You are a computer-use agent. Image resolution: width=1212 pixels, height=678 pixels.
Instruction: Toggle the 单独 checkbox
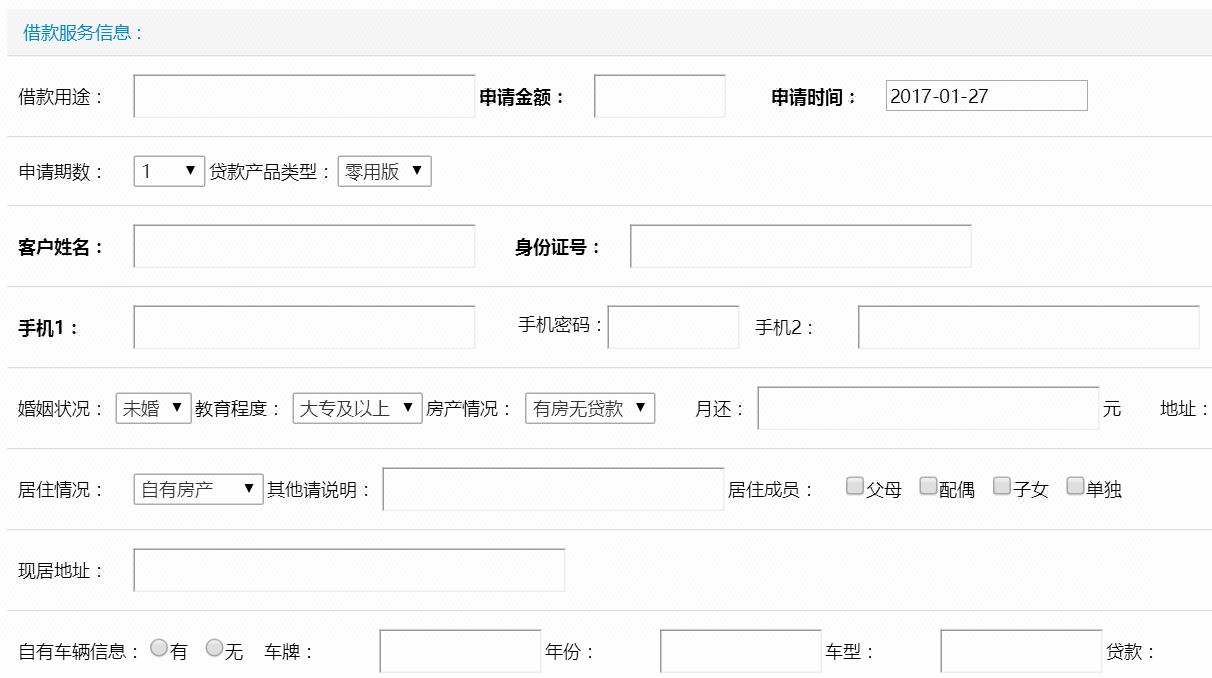[x=1075, y=485]
